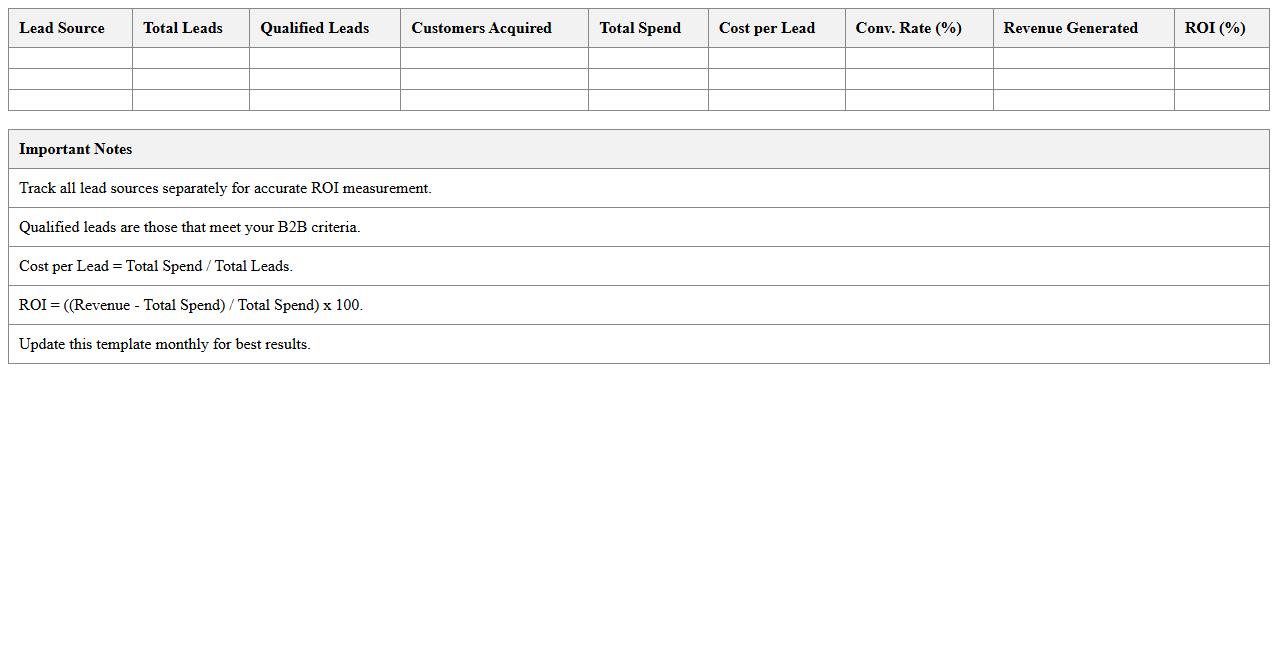Screen dimensions: 1278x650
Task: Select the ROI (%) header cell
Action: click(1214, 28)
